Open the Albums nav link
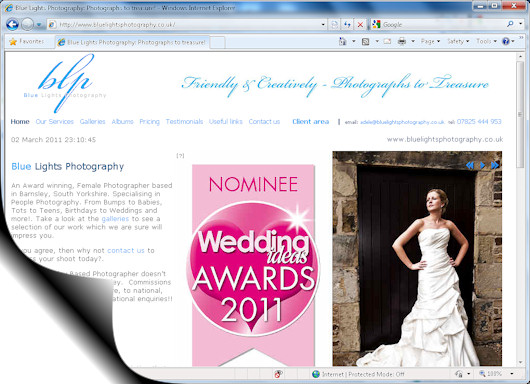Image resolution: width=530 pixels, height=384 pixels. coord(122,122)
